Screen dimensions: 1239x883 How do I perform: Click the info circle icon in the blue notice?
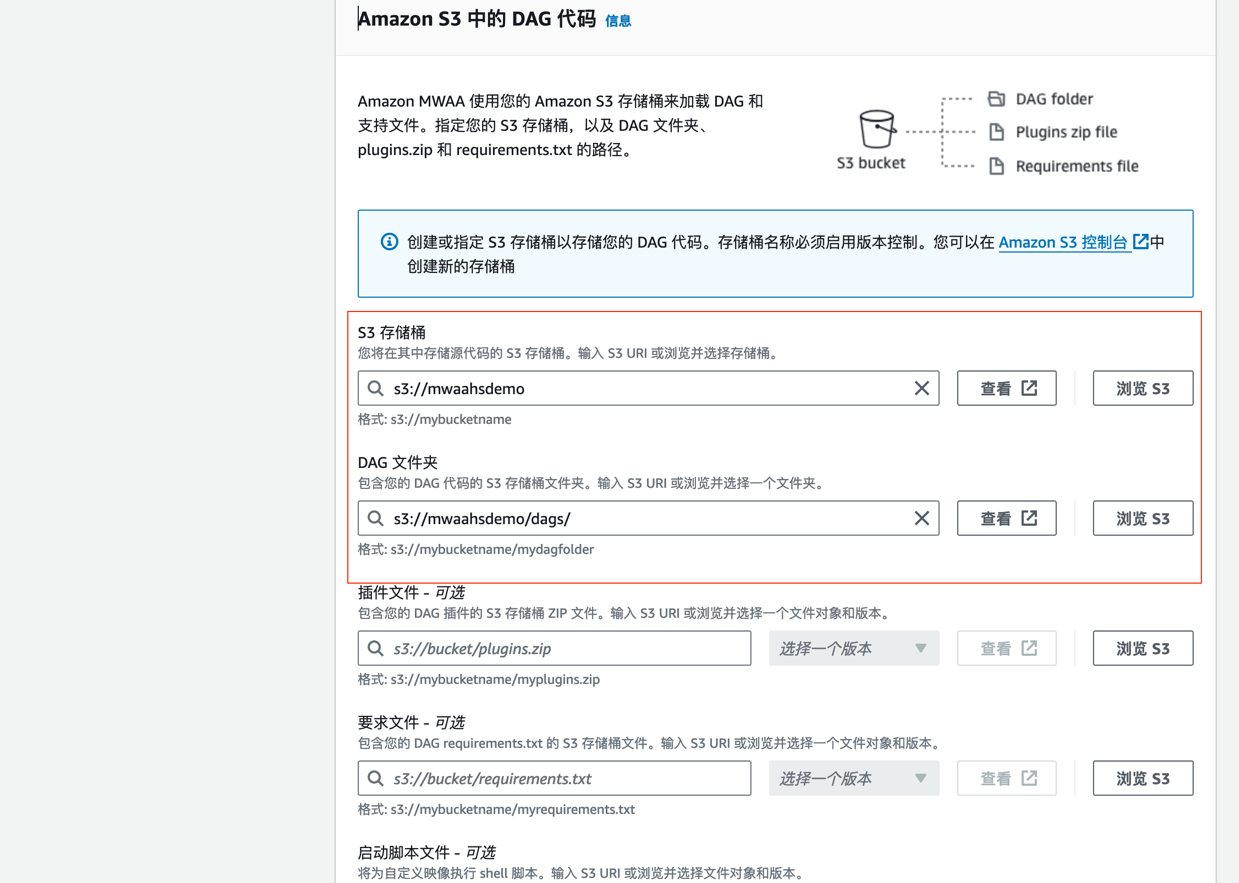point(389,241)
